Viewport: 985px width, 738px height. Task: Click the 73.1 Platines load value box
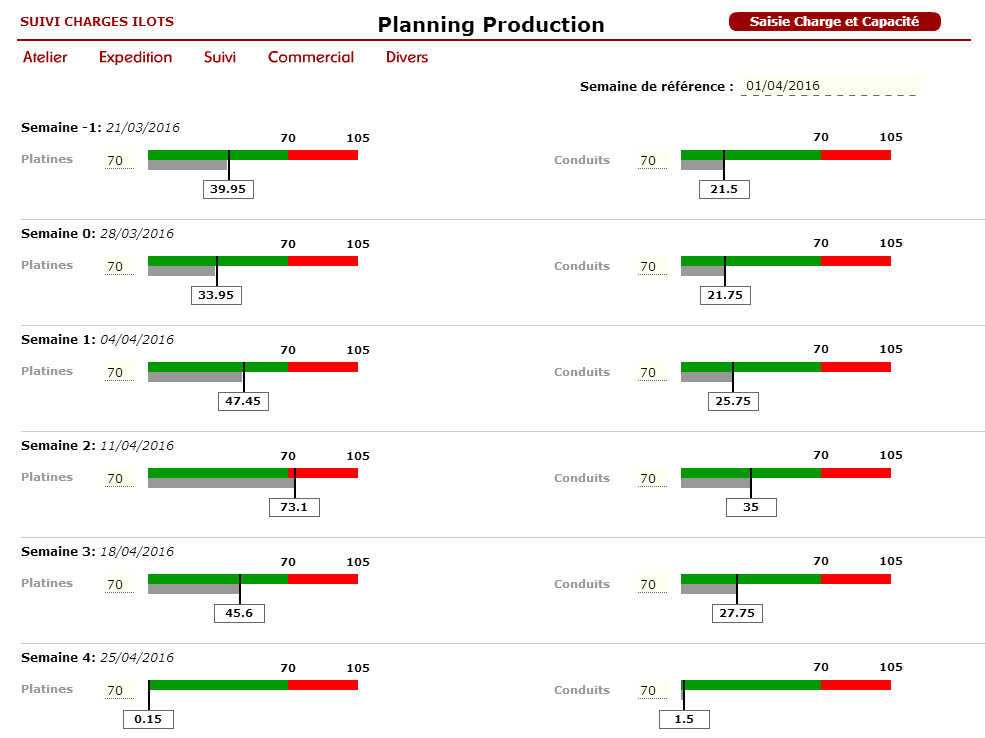pyautogui.click(x=294, y=507)
